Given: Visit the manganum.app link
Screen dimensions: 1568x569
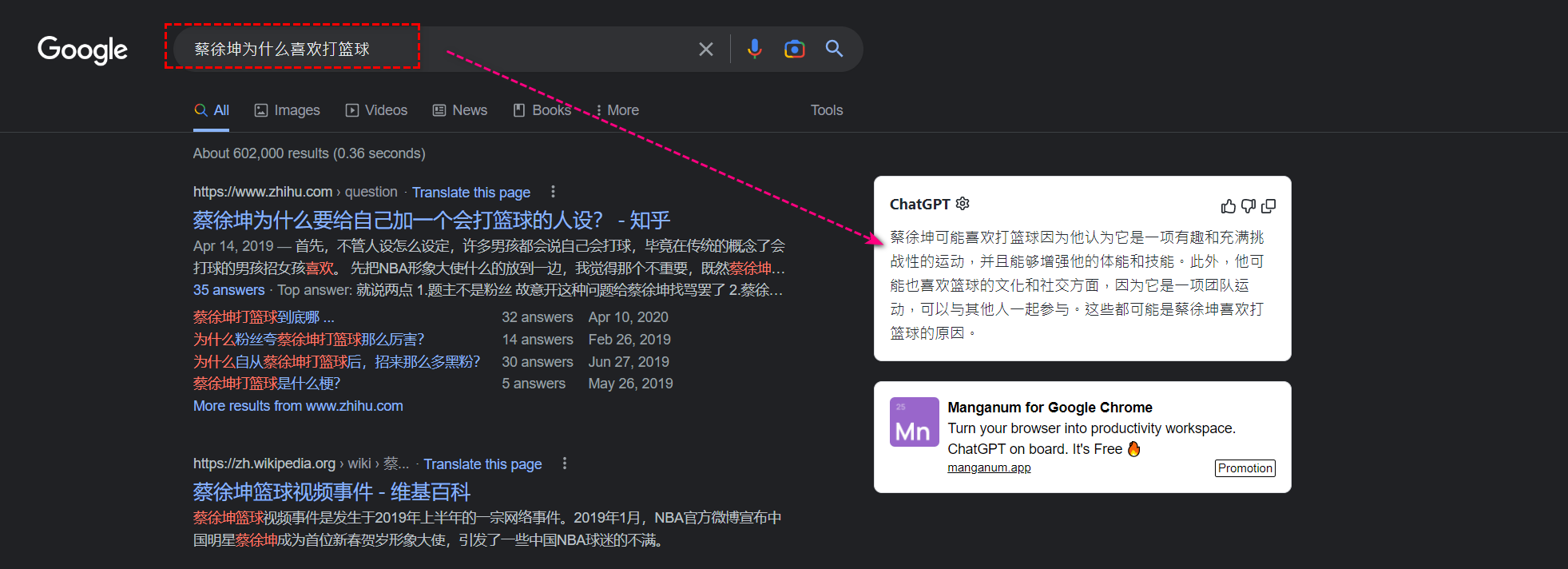Looking at the screenshot, I should [x=989, y=468].
